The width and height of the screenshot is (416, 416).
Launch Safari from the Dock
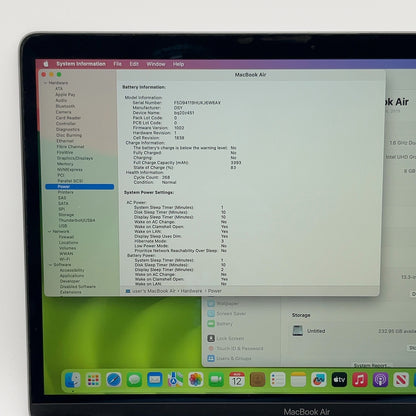(x=114, y=380)
